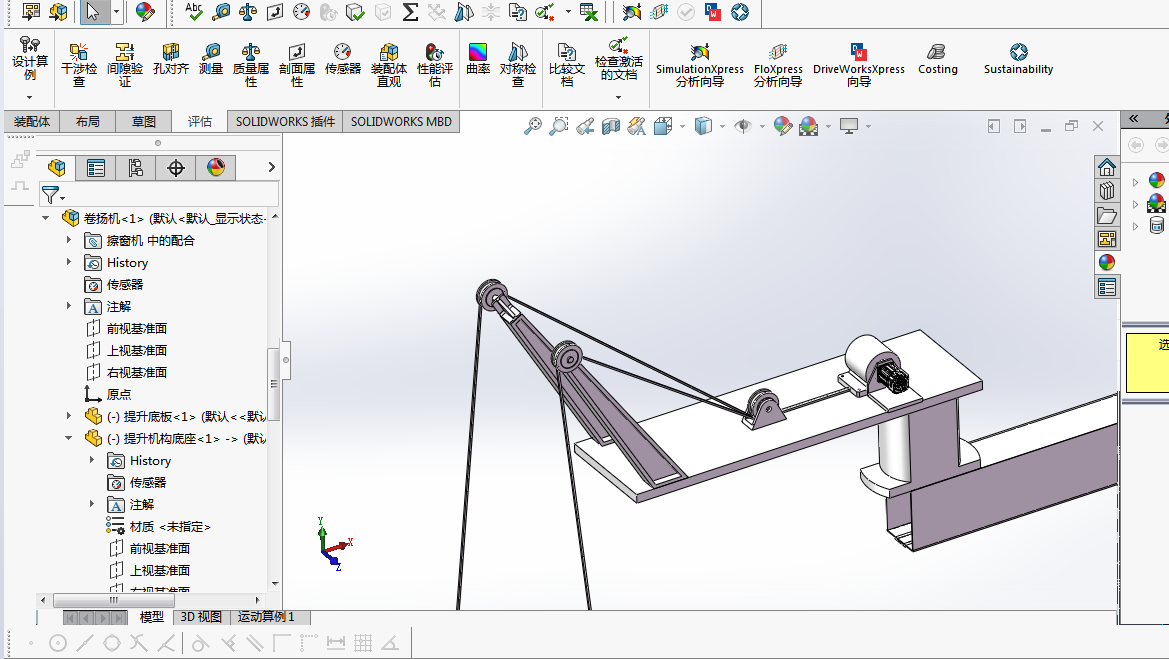This screenshot has height=659, width=1169.
Task: Start FloXpress analysis wizard
Action: (778, 65)
